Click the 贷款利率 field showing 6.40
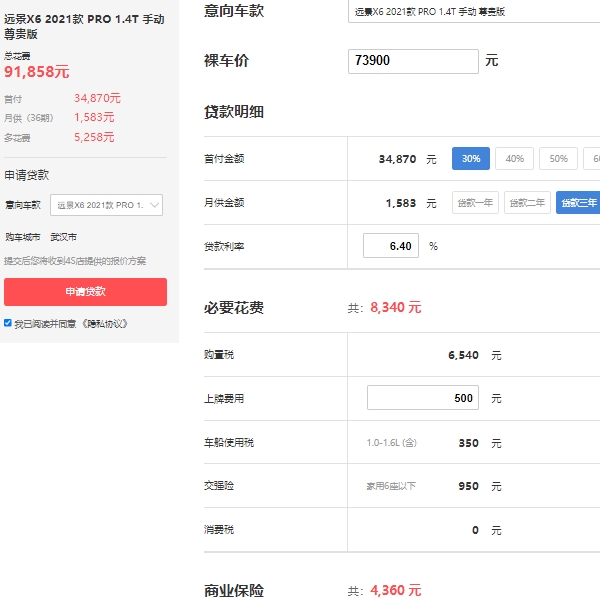This screenshot has height=600, width=600. click(391, 246)
